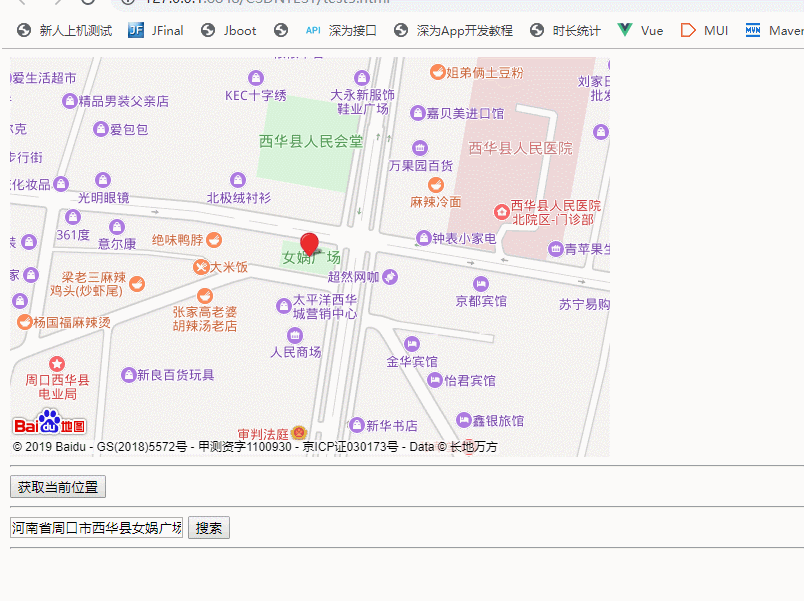Select the 太平洋西华城营销中心 icon
Image resolution: width=804 pixels, height=601 pixels.
(x=284, y=306)
